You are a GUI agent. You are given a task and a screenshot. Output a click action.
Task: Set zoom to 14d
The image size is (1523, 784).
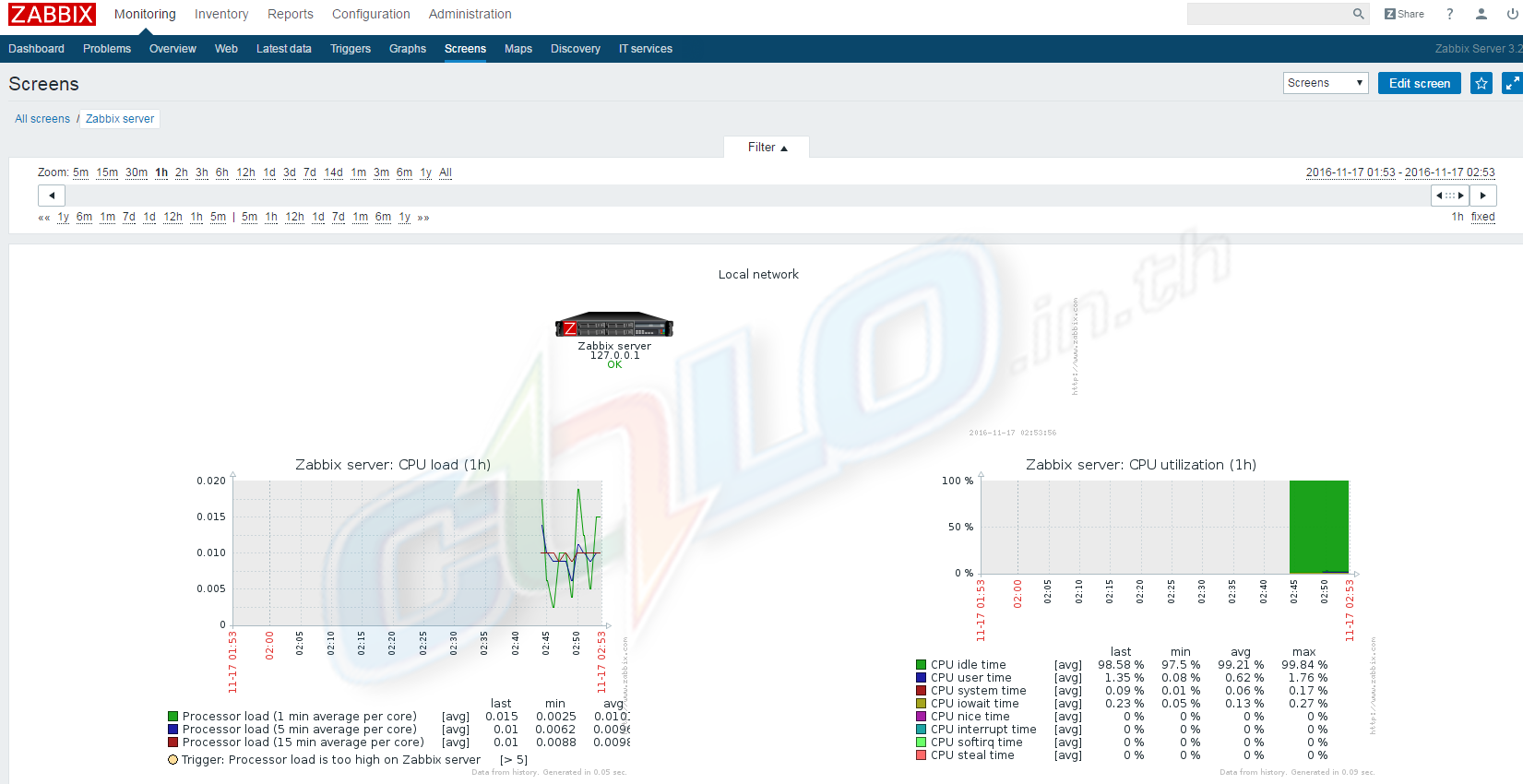click(x=334, y=172)
